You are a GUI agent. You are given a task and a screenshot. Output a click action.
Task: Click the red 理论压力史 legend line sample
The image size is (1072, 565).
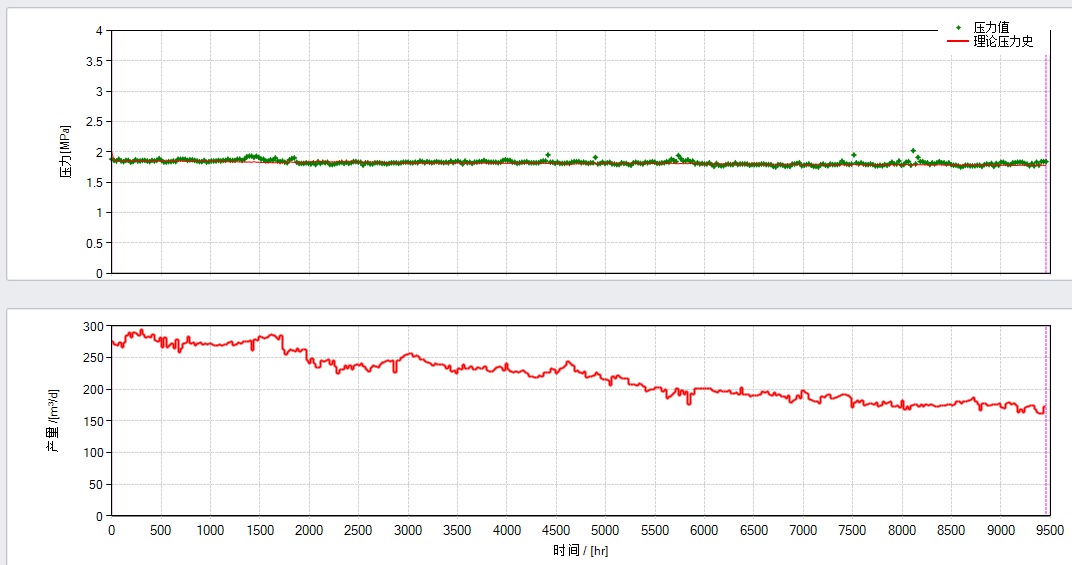click(957, 42)
